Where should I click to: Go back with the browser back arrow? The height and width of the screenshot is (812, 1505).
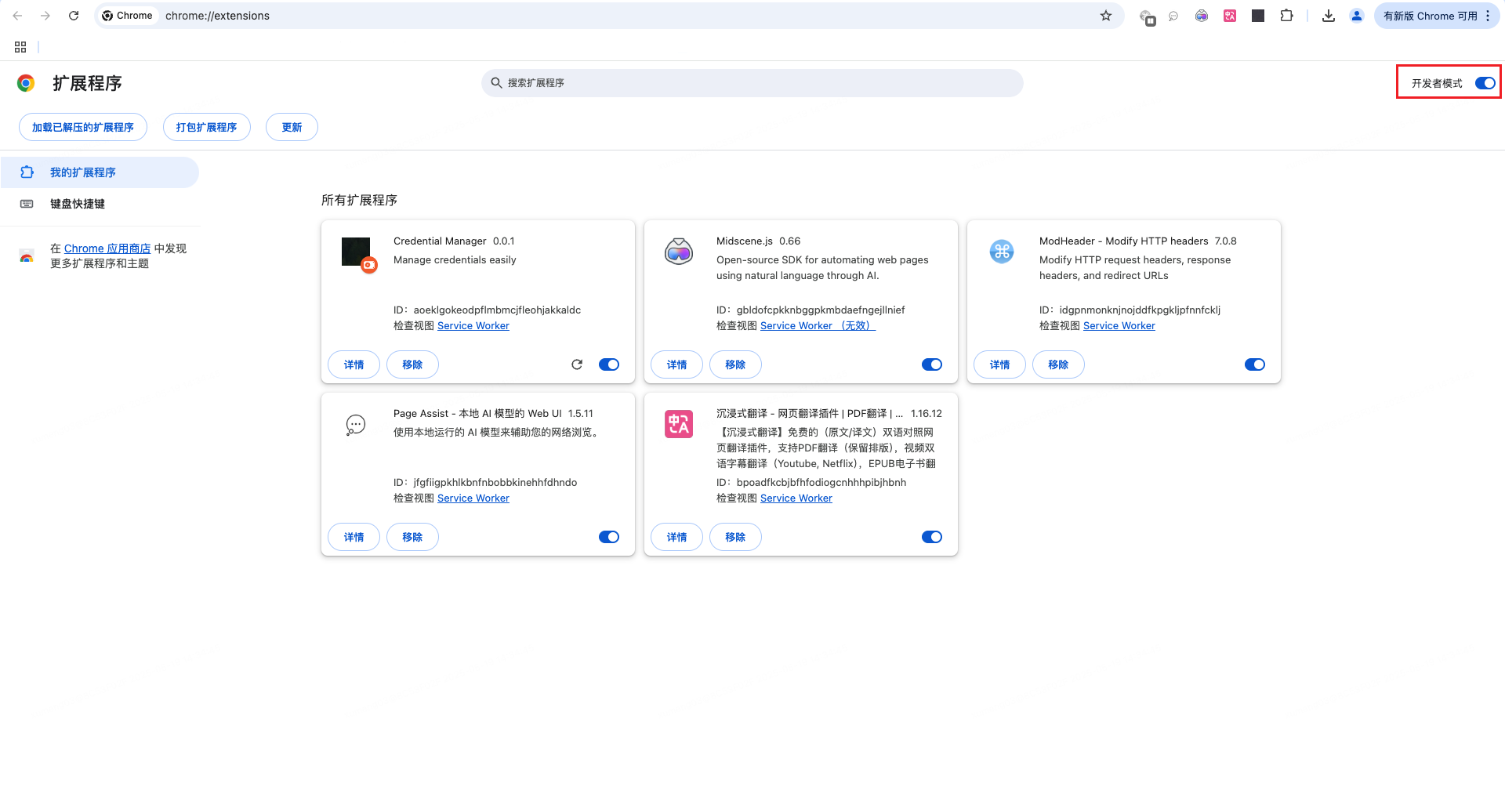pyautogui.click(x=17, y=16)
